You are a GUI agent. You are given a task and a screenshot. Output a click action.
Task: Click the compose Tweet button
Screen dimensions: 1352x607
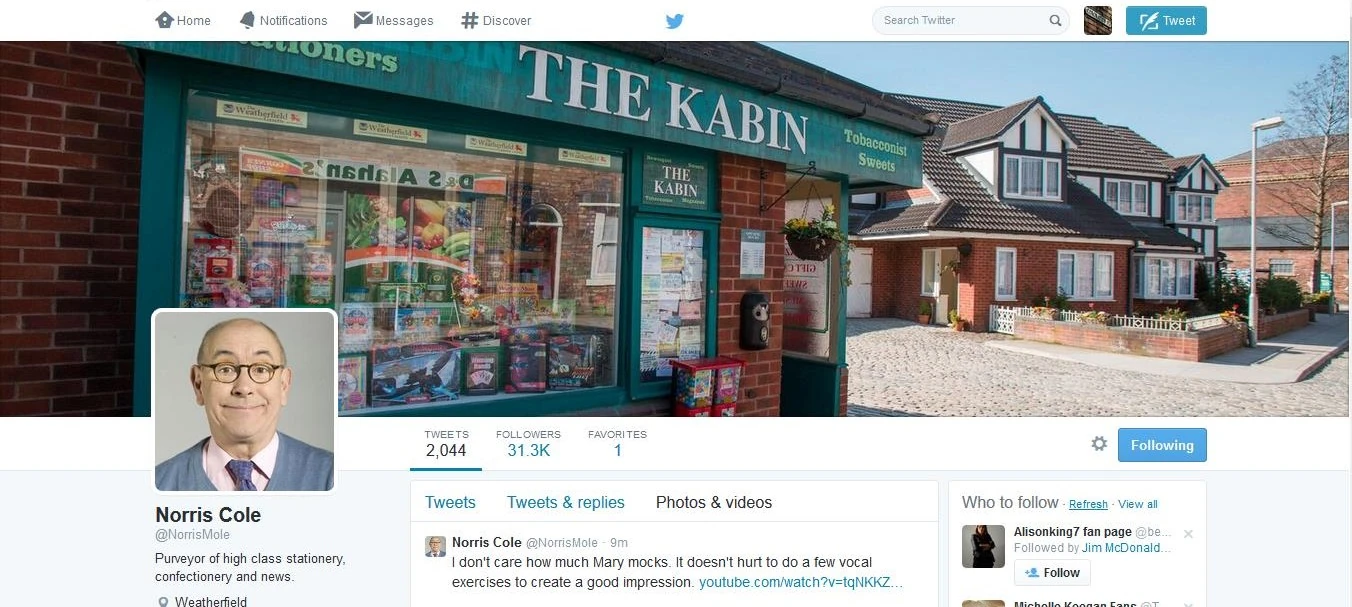1166,20
